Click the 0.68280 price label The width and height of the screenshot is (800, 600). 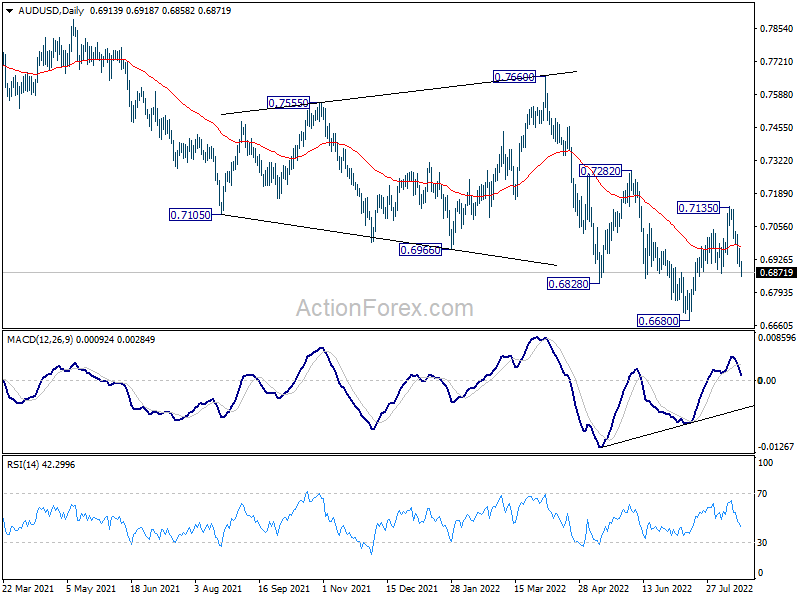click(x=568, y=284)
